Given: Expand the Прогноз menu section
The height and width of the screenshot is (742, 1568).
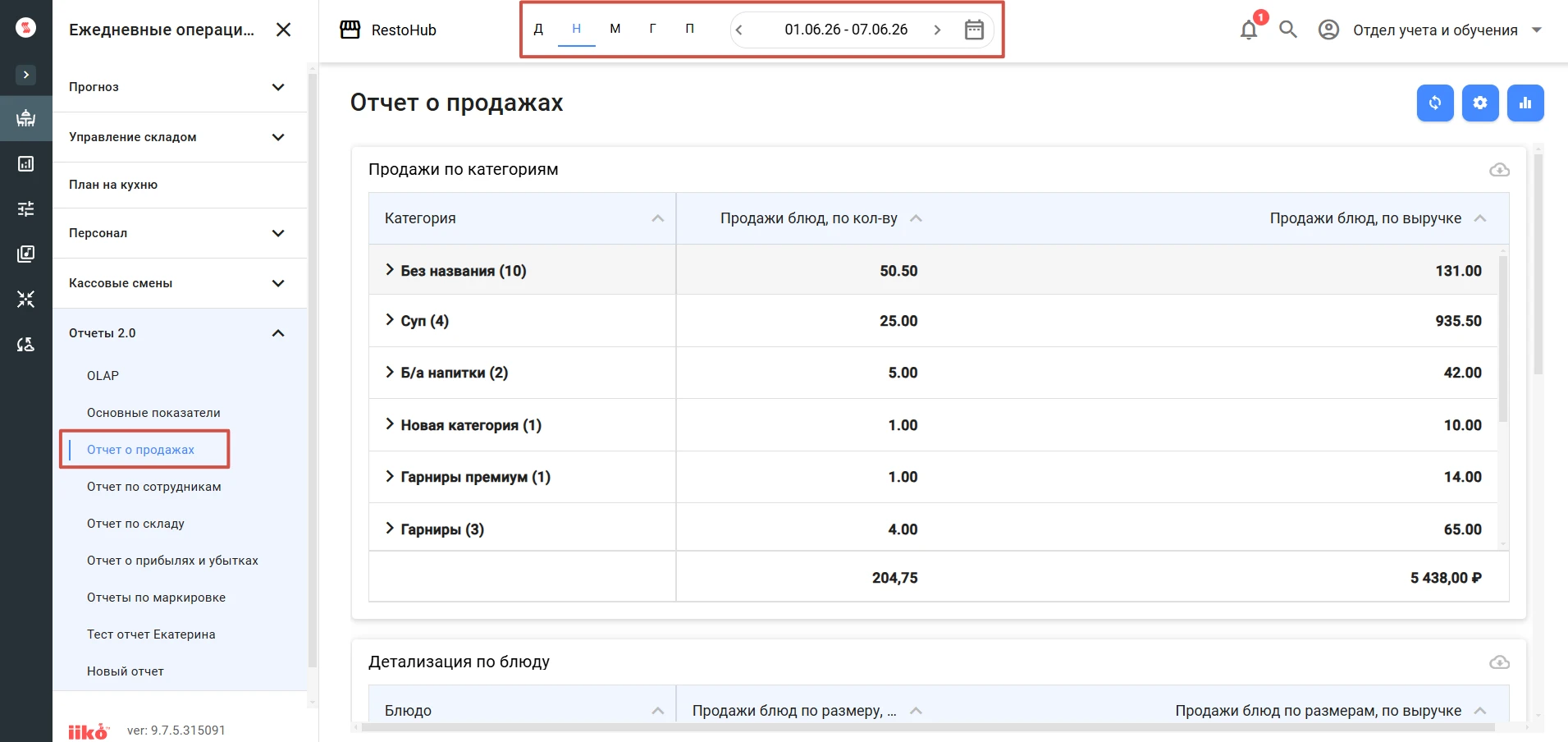Looking at the screenshot, I should pyautogui.click(x=180, y=87).
